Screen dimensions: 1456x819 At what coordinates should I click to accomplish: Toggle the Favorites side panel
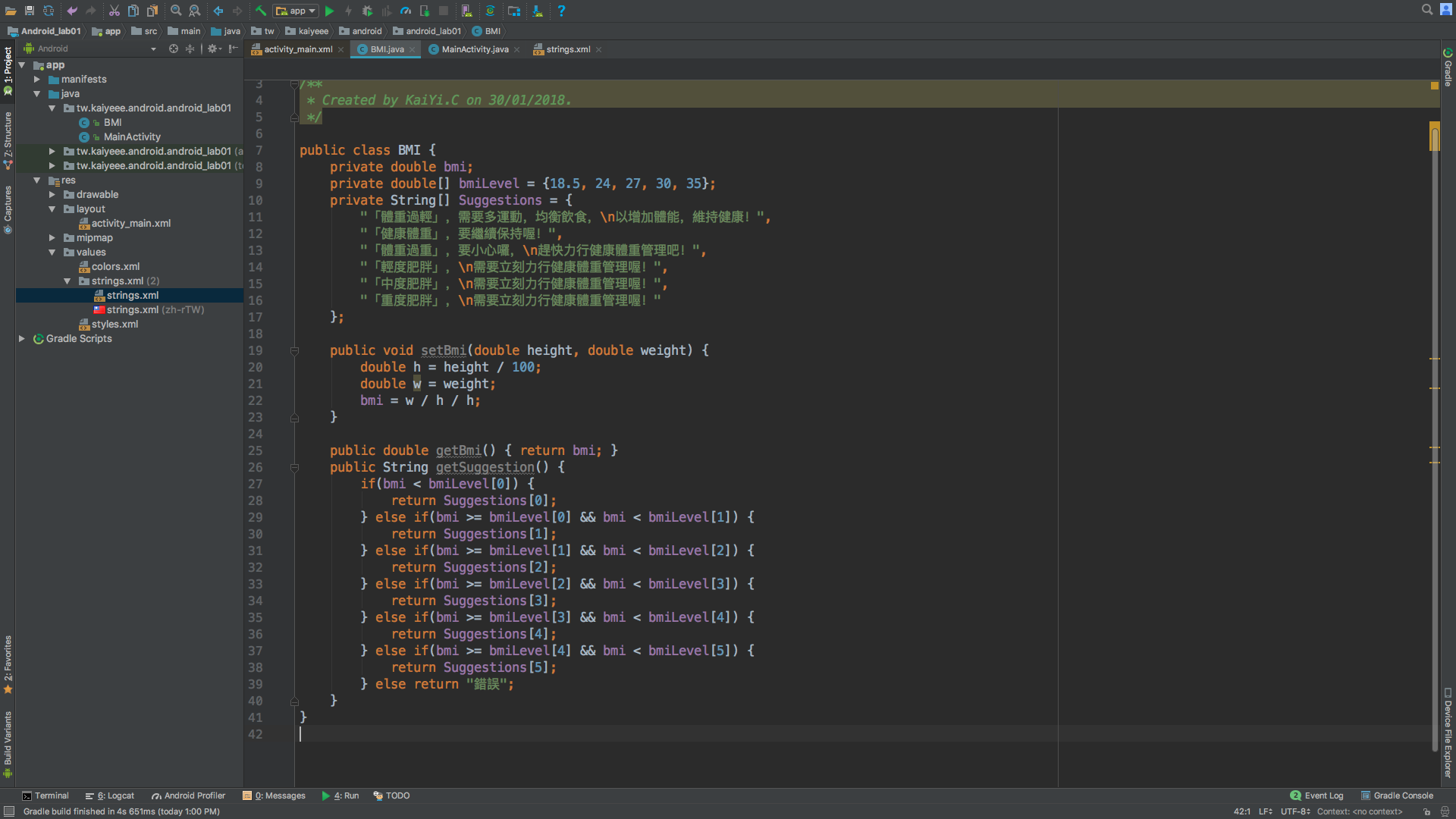[x=8, y=664]
